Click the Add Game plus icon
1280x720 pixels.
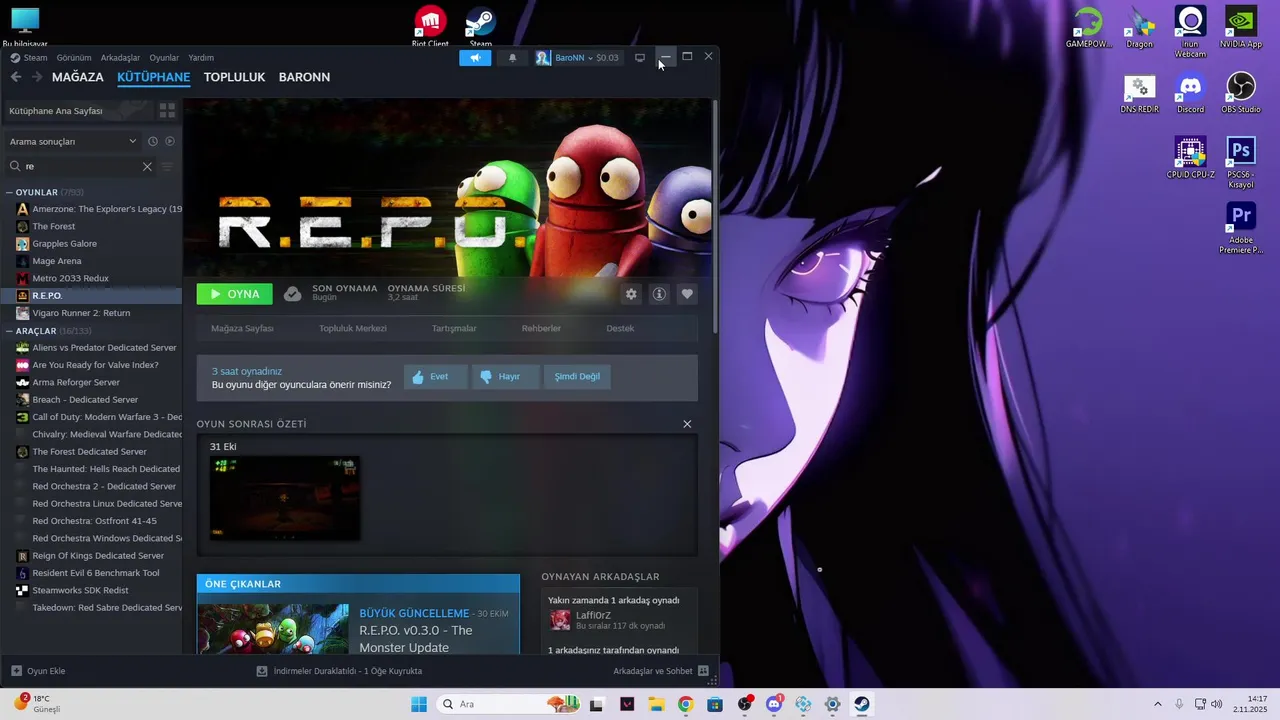(x=16, y=671)
